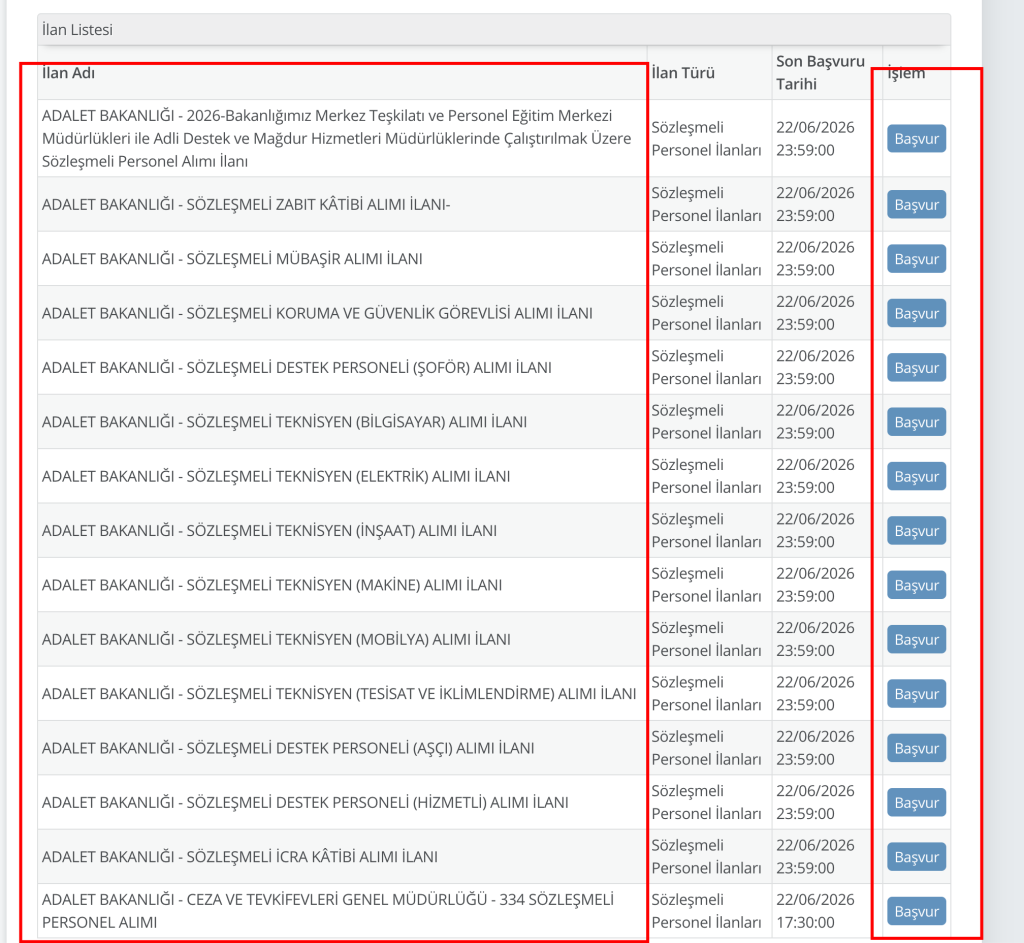Click Başvur for DESTEK PERSONELİ (HİZMETLİ)
Image resolution: width=1024 pixels, height=943 pixels.
click(x=916, y=802)
